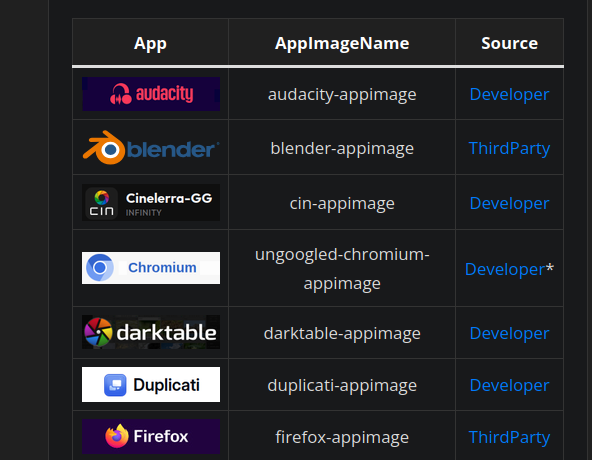Click the Firefox logo image

pos(151,436)
